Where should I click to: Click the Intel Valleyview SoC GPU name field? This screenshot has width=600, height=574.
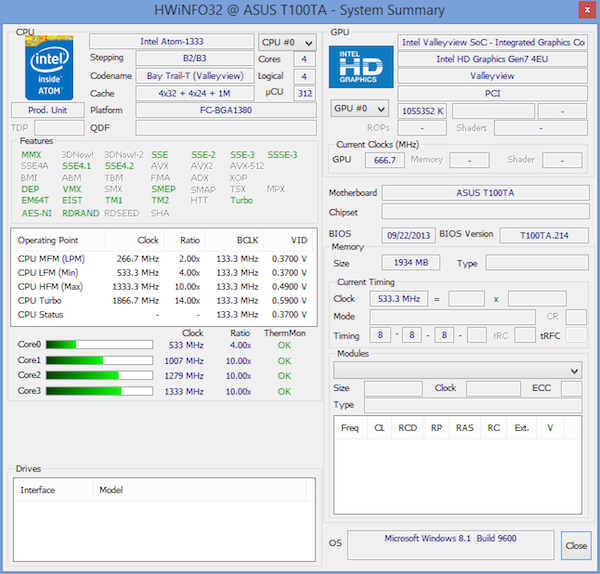click(492, 42)
